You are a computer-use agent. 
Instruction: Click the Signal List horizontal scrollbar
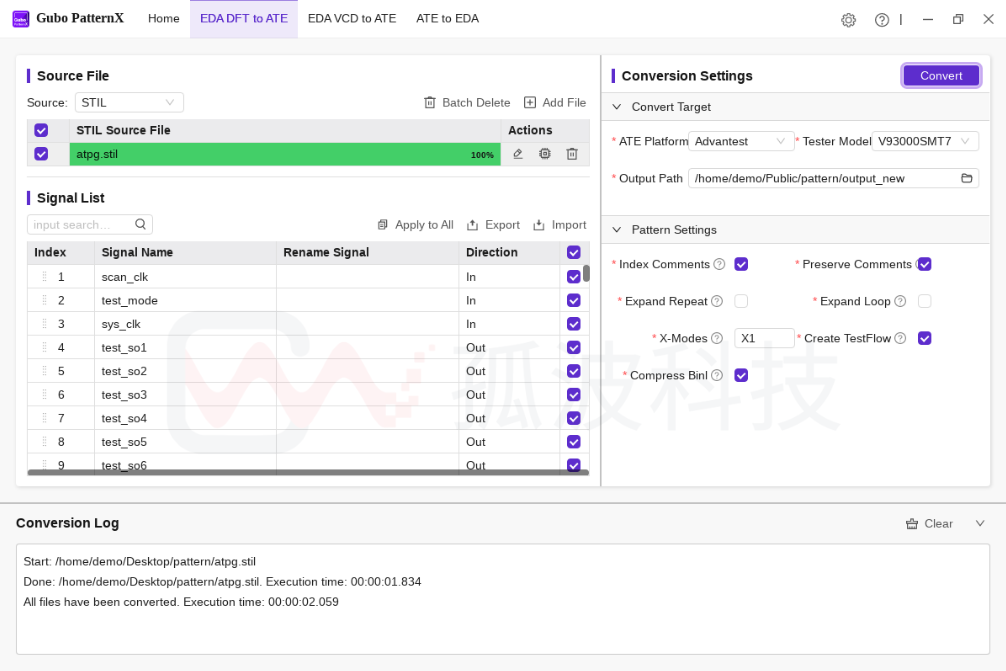(x=308, y=473)
